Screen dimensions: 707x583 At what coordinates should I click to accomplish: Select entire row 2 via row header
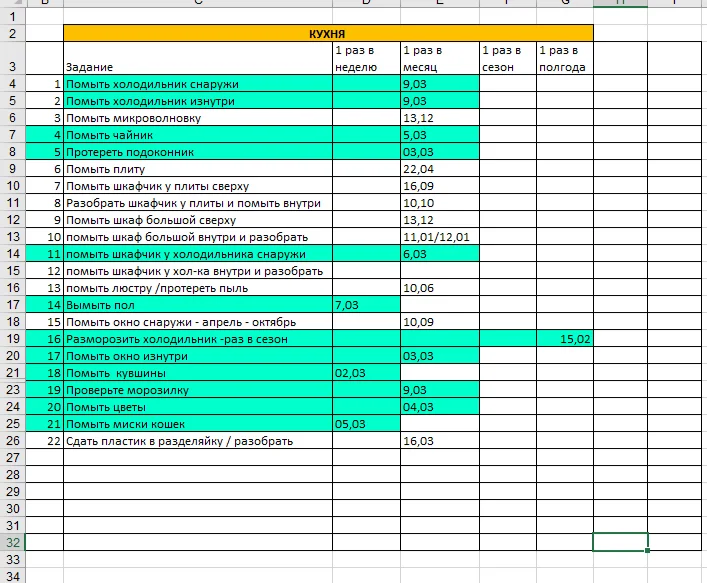click(13, 33)
